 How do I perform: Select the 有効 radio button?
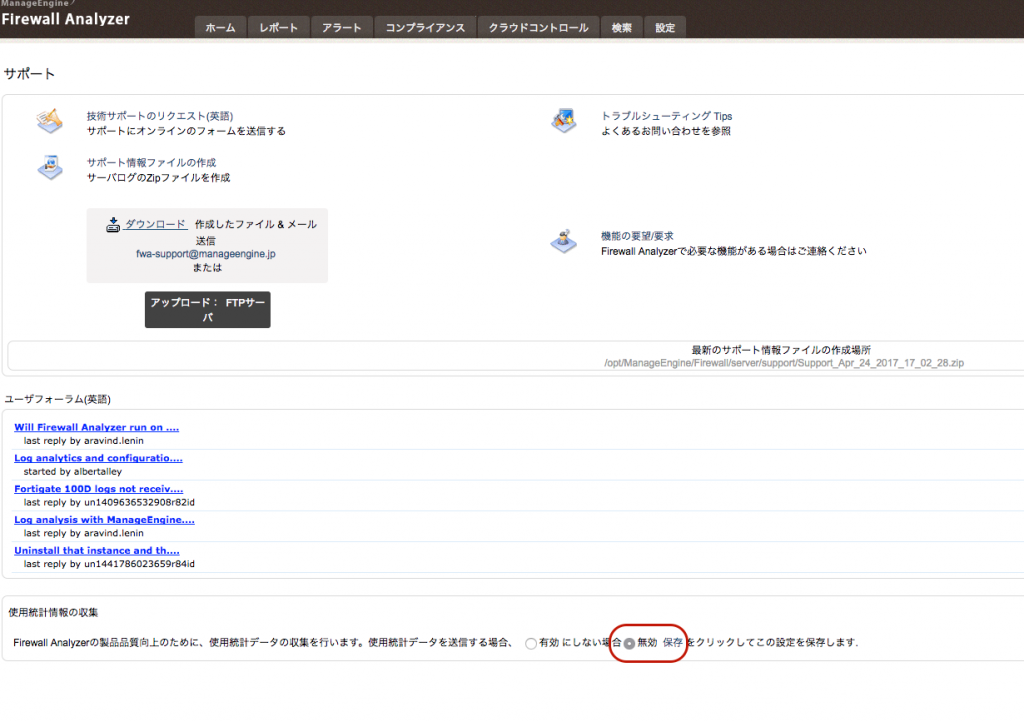click(531, 644)
